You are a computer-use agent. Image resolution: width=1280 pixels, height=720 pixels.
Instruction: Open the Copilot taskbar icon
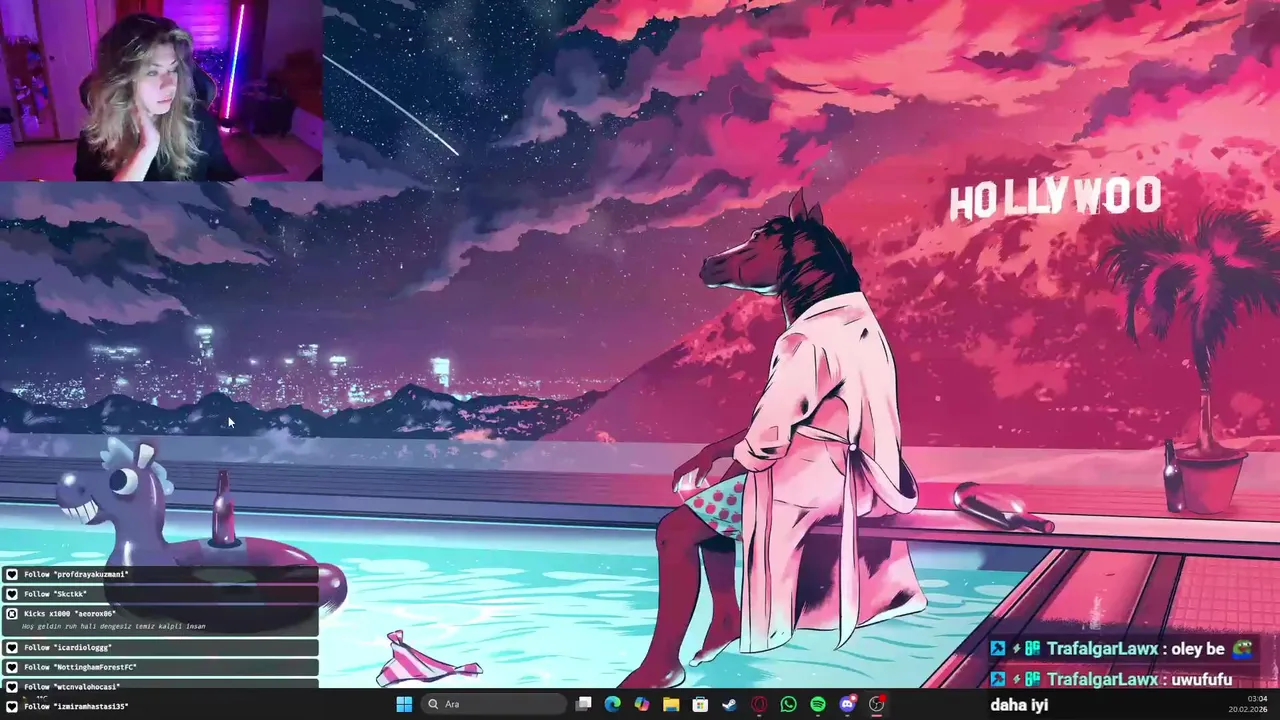tap(642, 704)
